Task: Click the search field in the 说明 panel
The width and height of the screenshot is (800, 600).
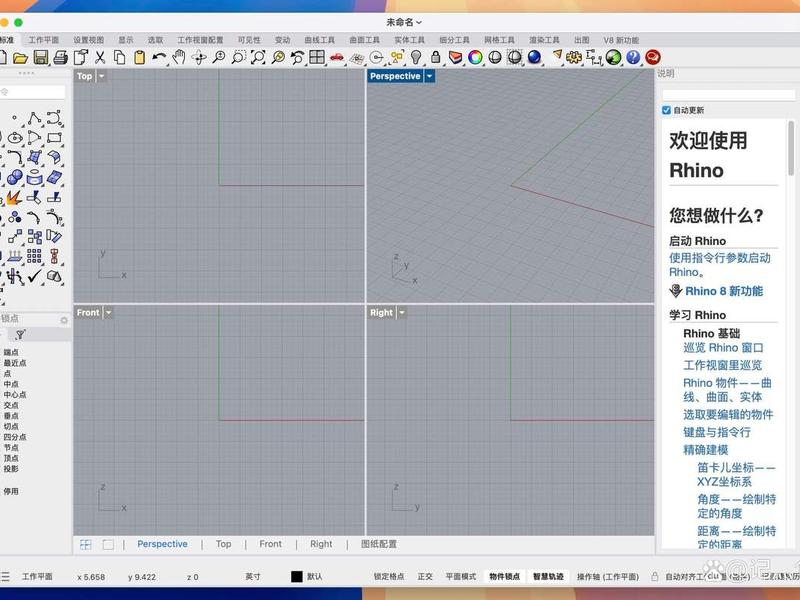Action: [x=728, y=95]
